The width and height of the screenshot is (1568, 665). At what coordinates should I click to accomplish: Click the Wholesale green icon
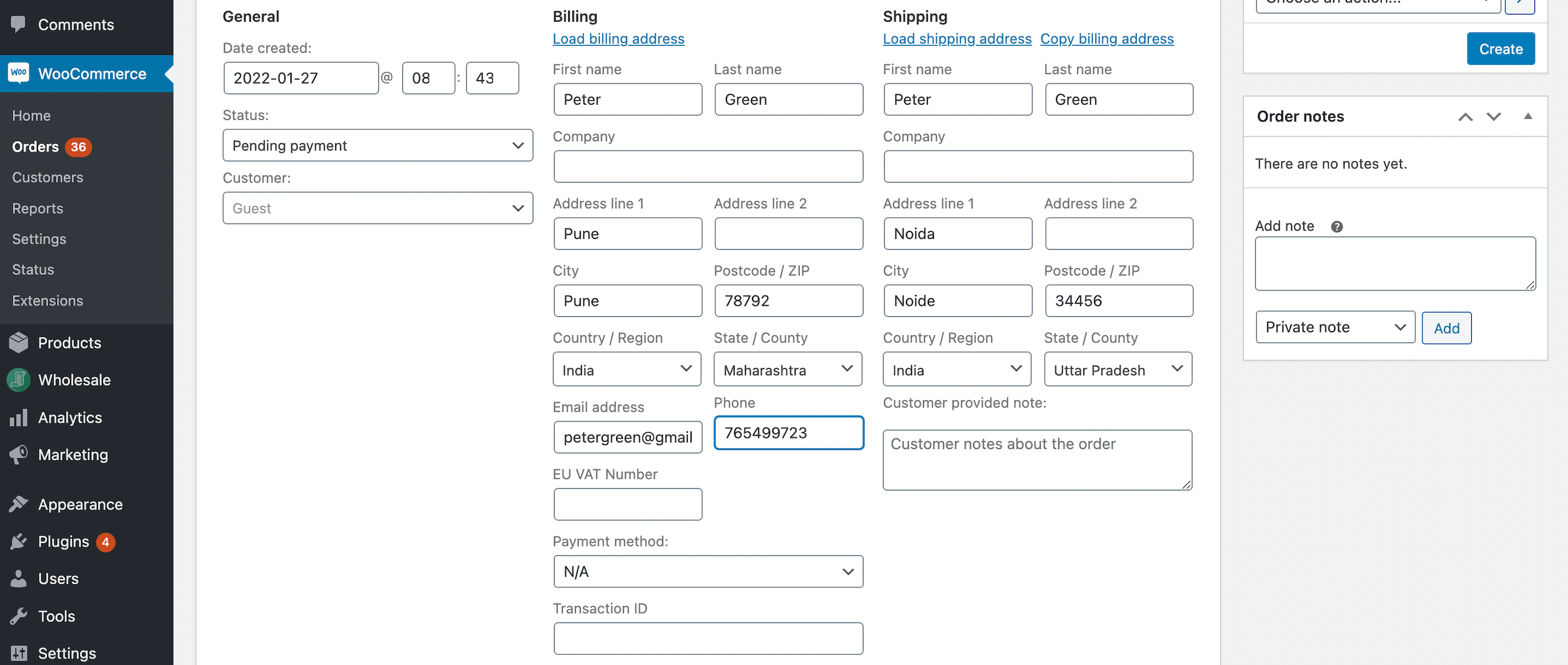[x=18, y=380]
